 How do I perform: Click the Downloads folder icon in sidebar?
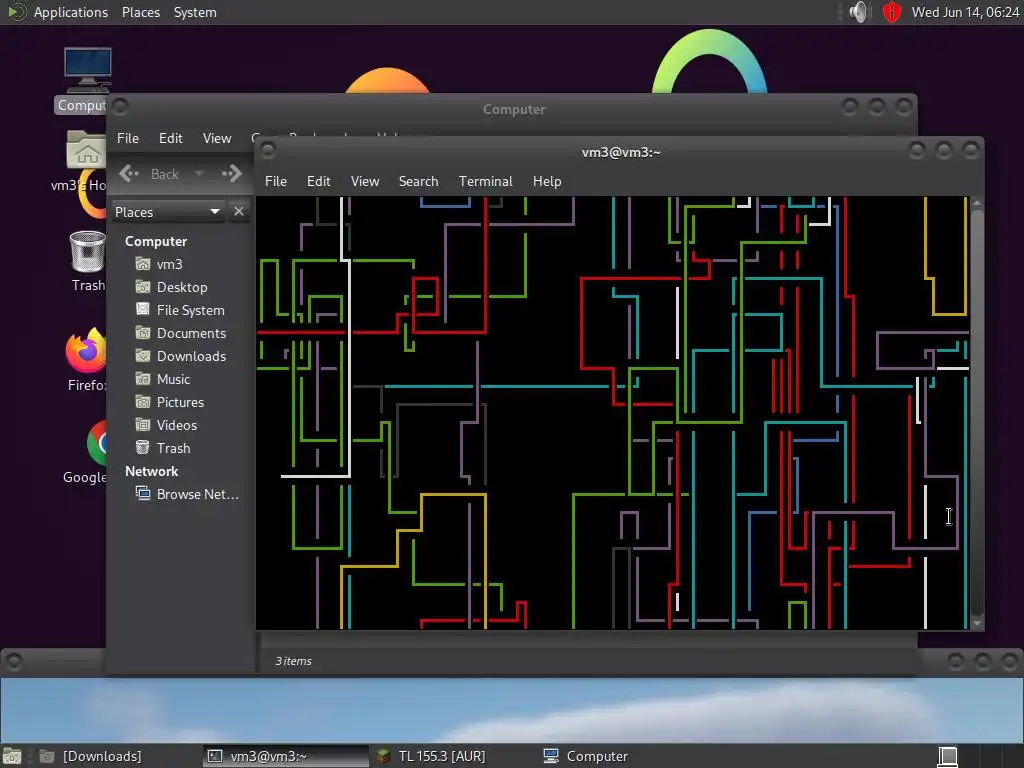(142, 356)
